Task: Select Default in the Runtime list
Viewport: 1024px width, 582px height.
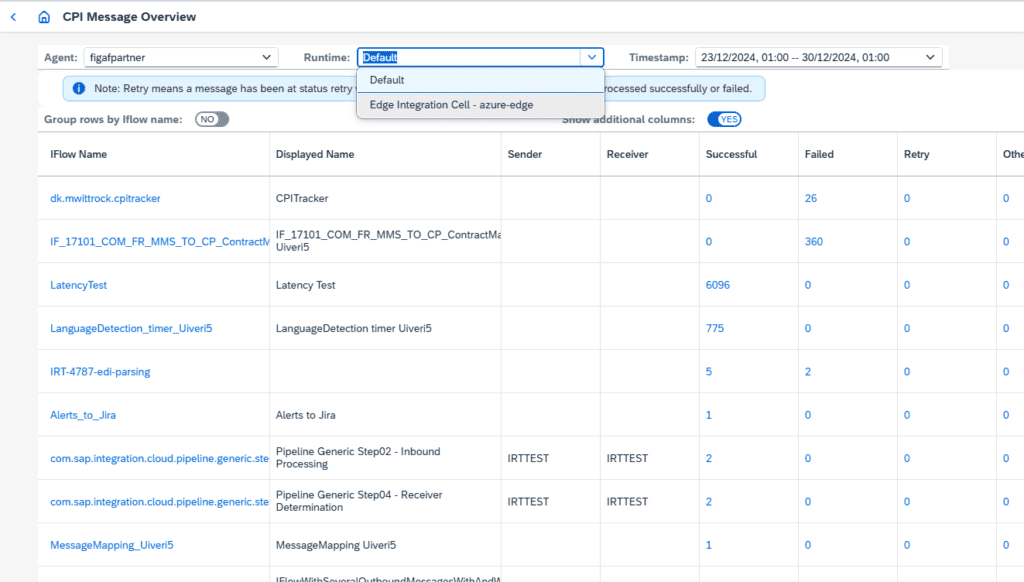Action: pos(481,80)
